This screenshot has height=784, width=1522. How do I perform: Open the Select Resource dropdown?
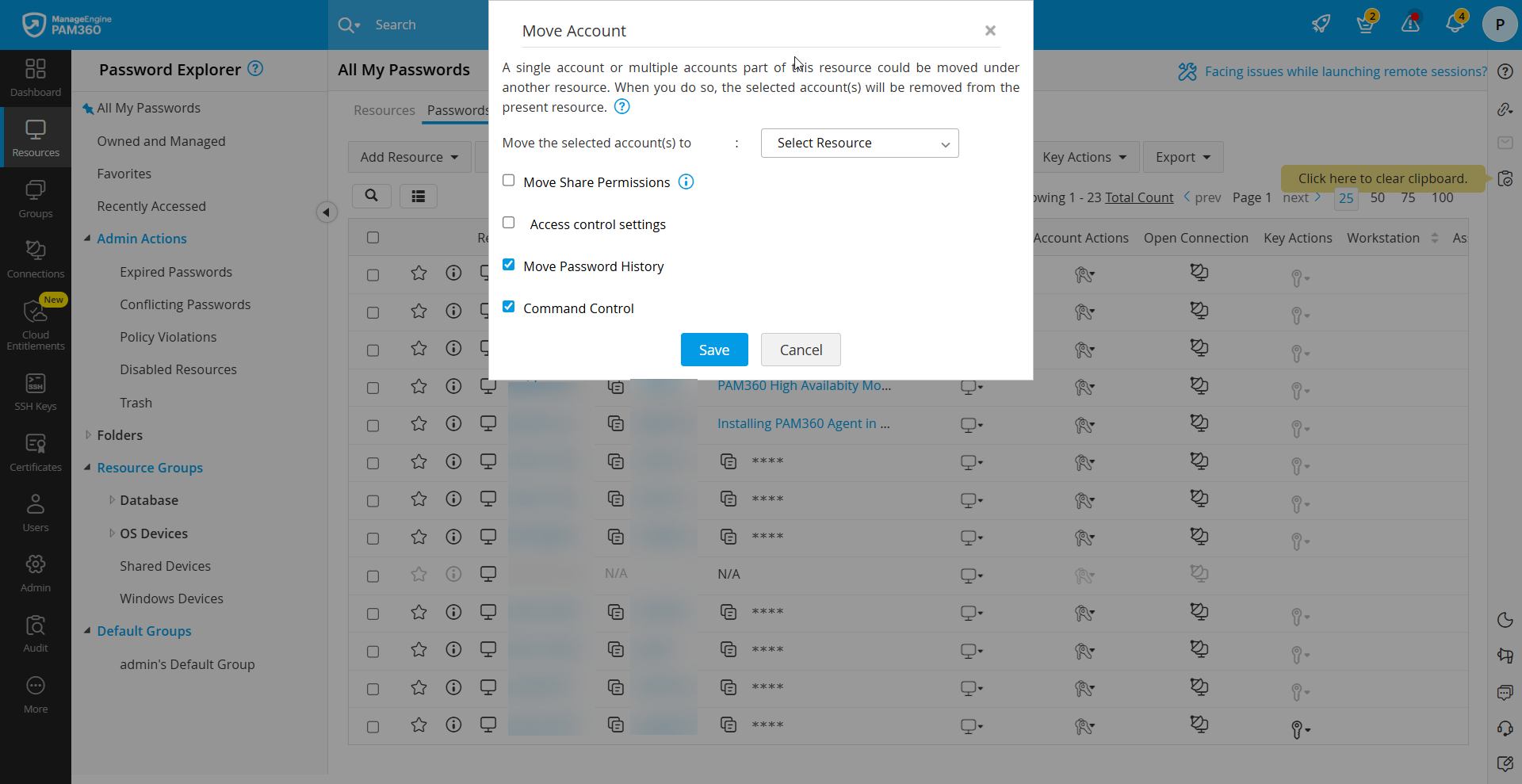pos(859,143)
